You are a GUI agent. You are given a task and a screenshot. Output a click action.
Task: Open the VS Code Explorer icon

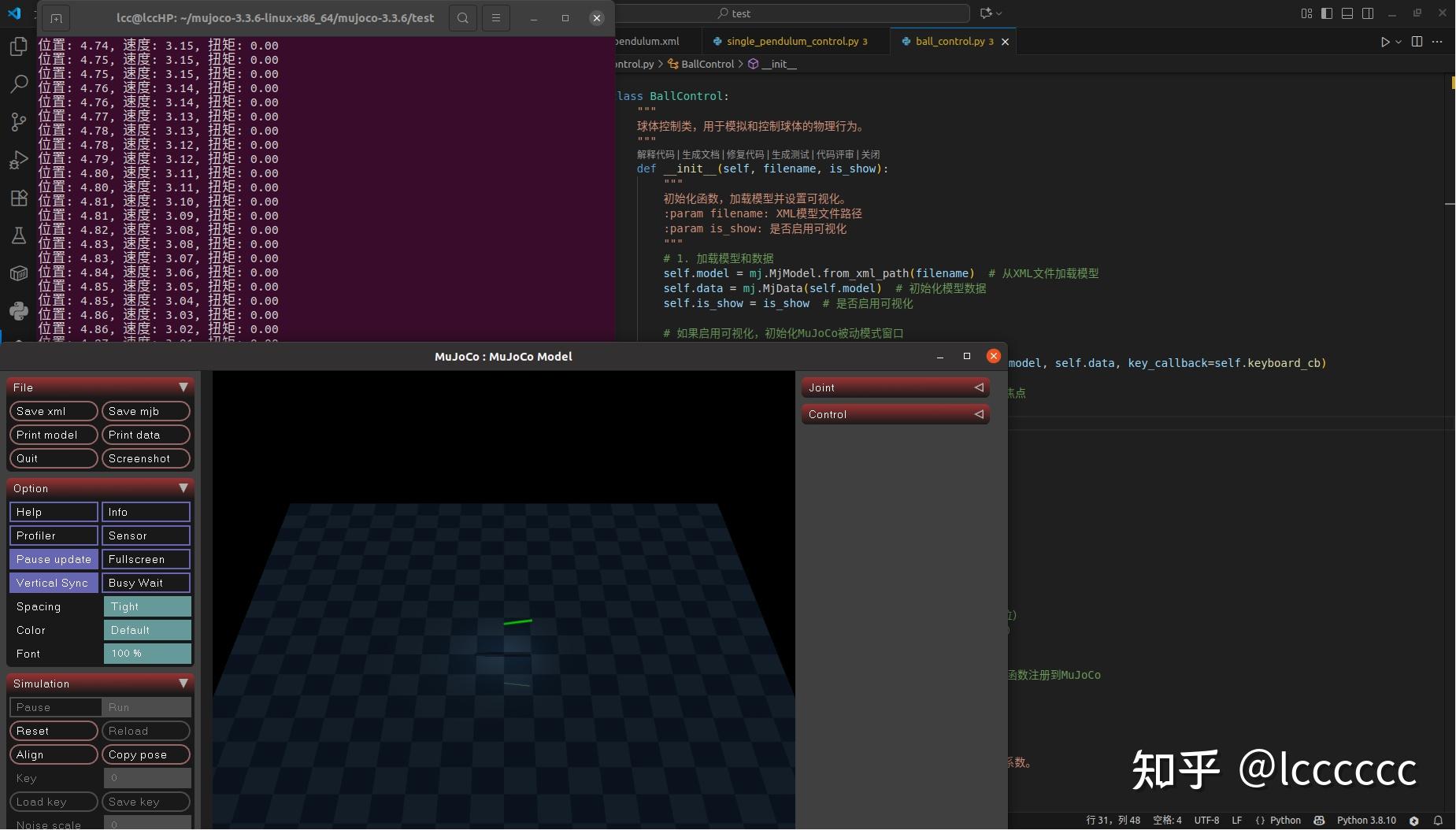click(x=18, y=47)
